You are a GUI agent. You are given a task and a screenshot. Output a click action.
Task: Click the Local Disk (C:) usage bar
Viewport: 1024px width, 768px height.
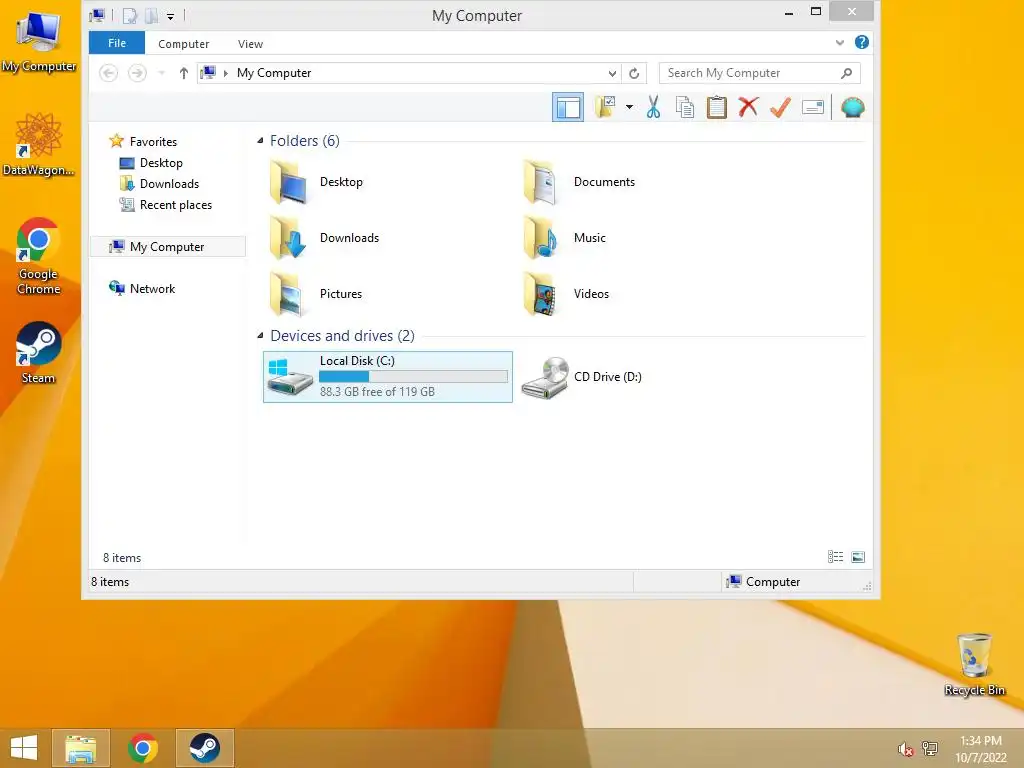pos(413,376)
